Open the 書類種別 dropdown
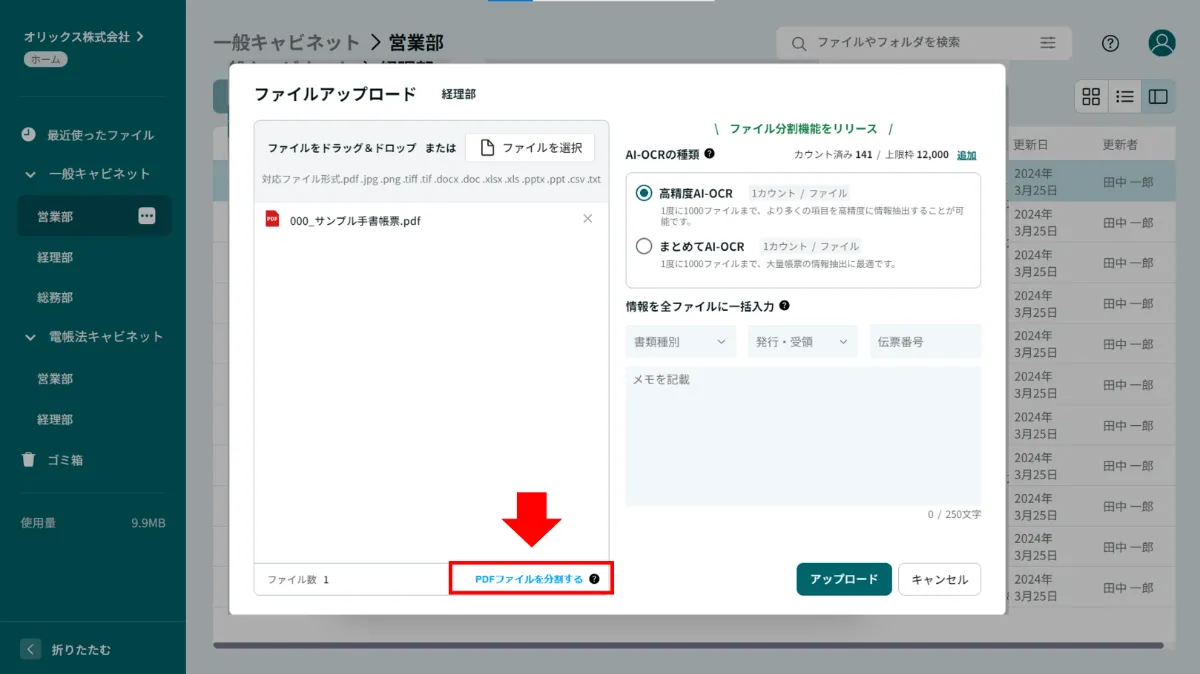The width and height of the screenshot is (1200, 674). coord(680,341)
